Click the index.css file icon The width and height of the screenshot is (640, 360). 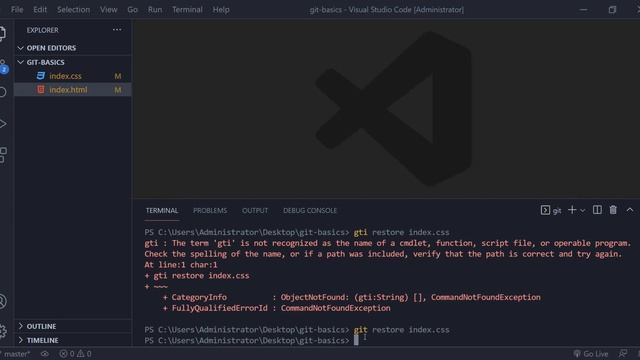41,76
